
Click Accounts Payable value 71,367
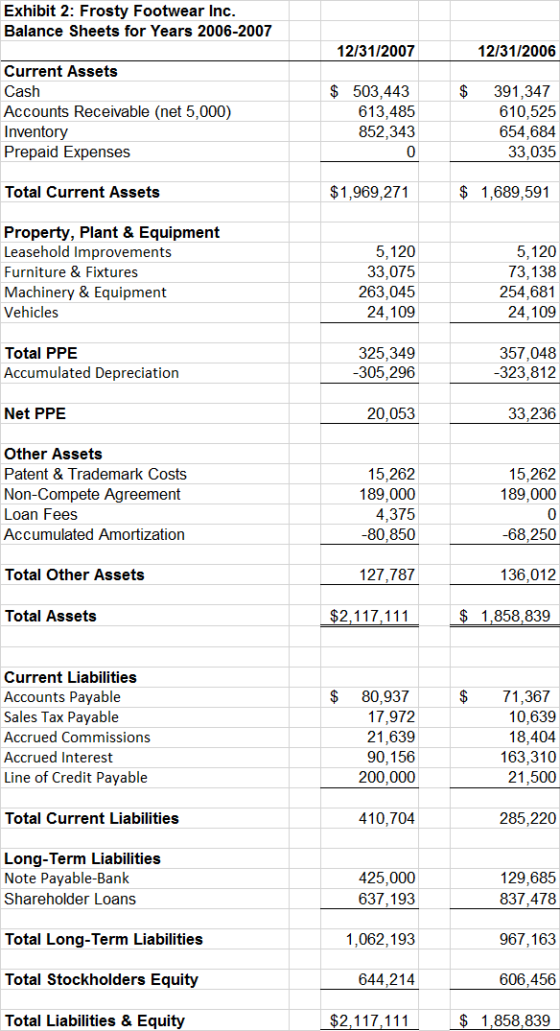click(527, 696)
